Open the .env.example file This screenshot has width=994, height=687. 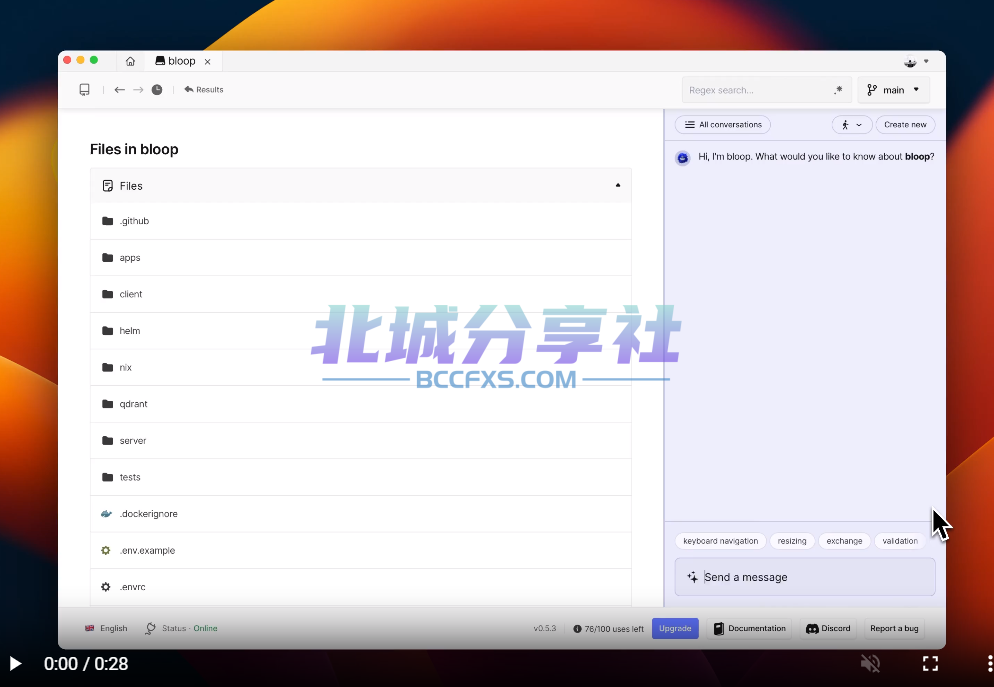(361, 551)
